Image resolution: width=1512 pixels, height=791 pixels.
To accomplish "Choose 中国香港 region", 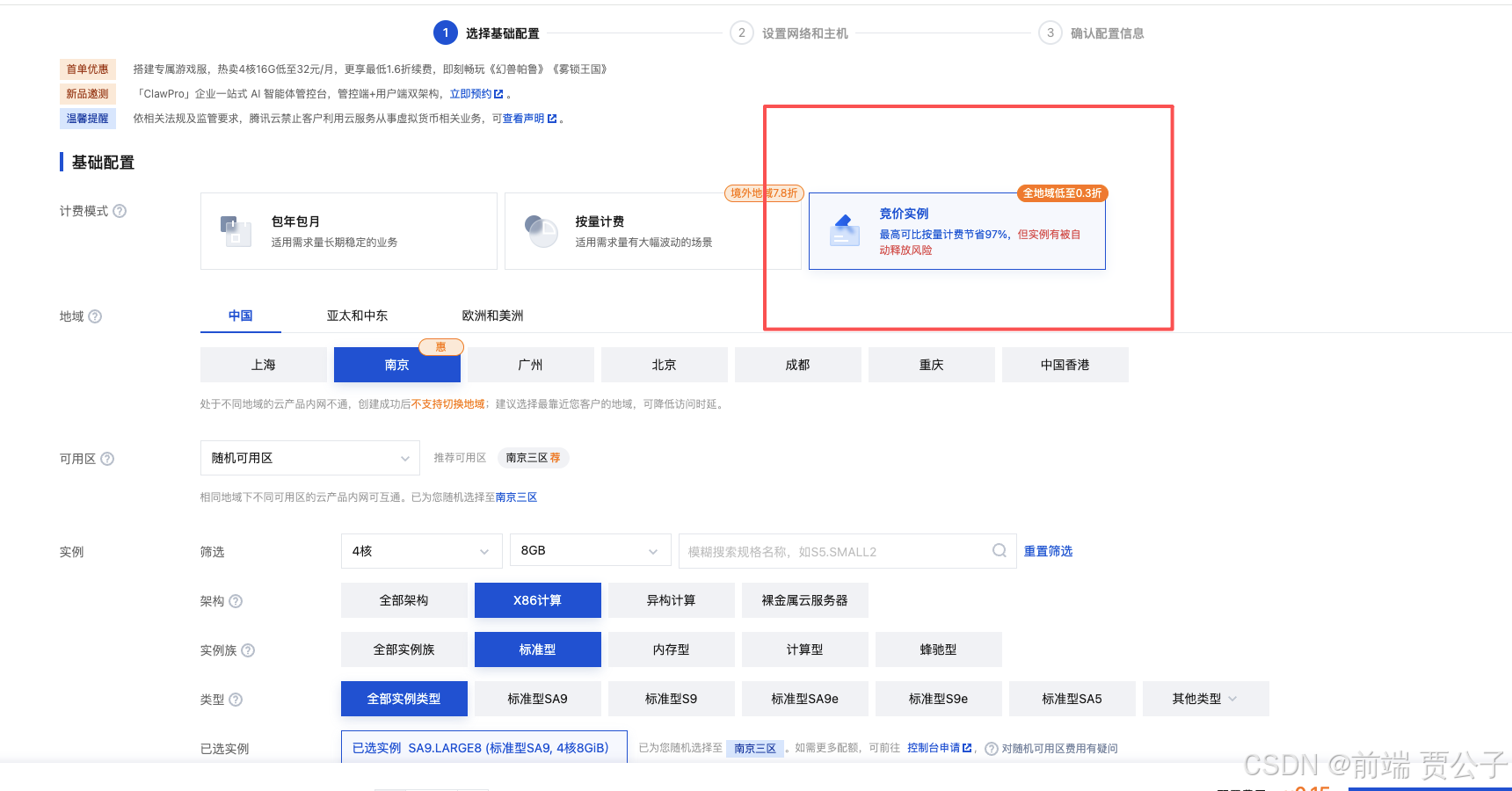I will (x=1065, y=365).
